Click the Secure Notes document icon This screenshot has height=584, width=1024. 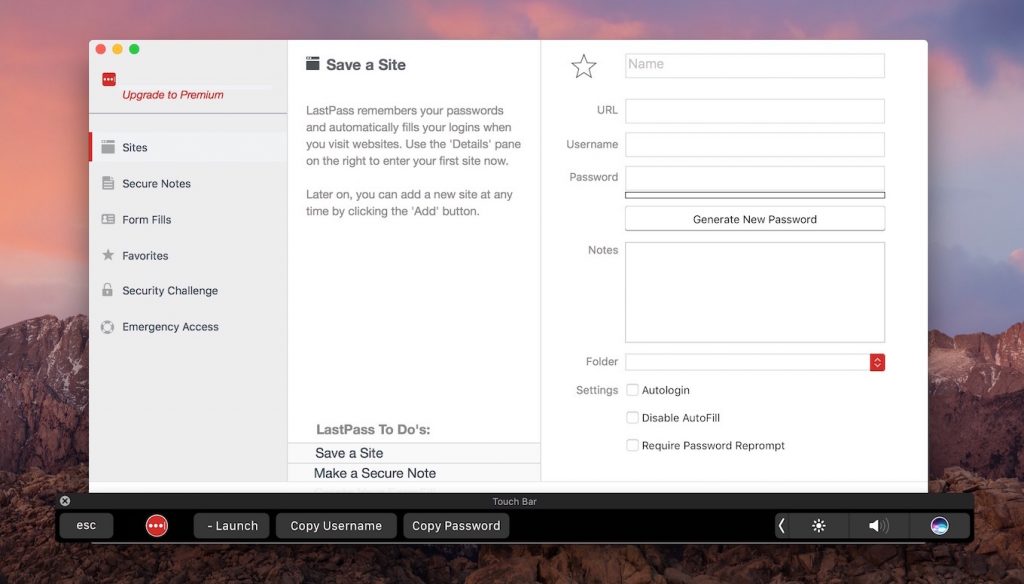108,183
